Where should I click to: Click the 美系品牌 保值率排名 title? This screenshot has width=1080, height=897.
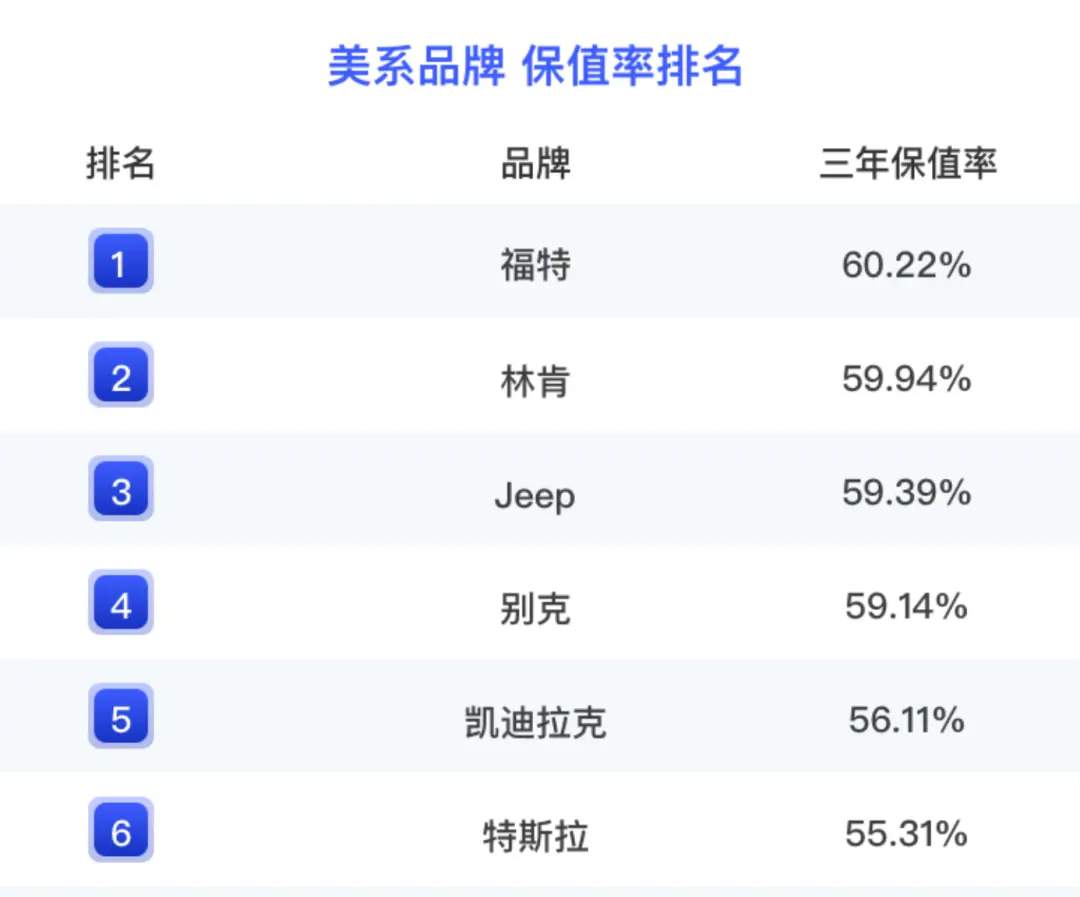coord(535,67)
